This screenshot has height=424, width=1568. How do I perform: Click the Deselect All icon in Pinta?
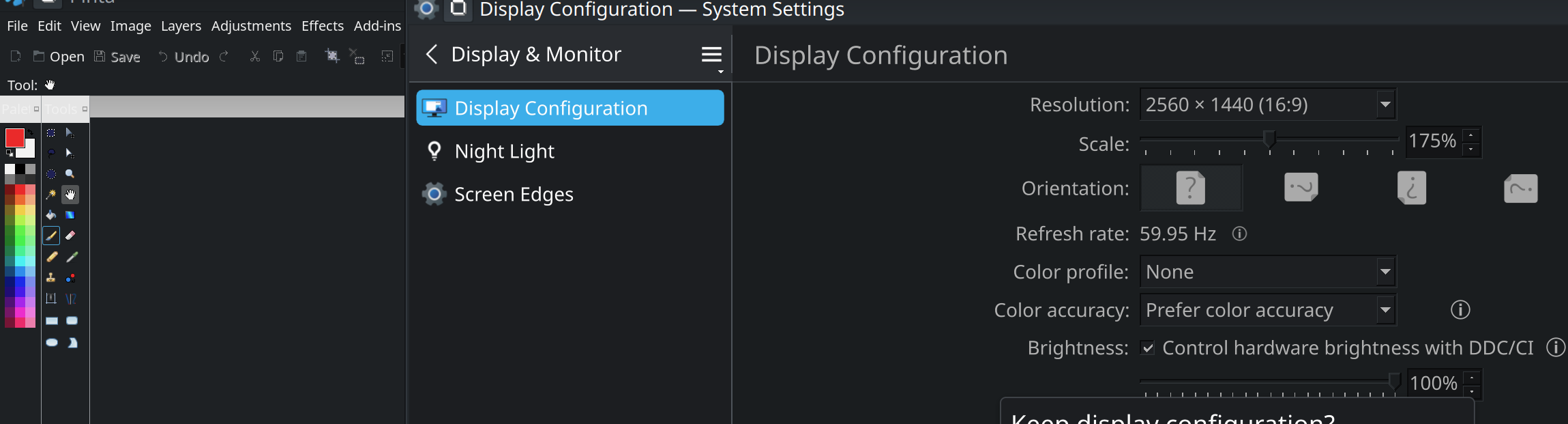[357, 56]
